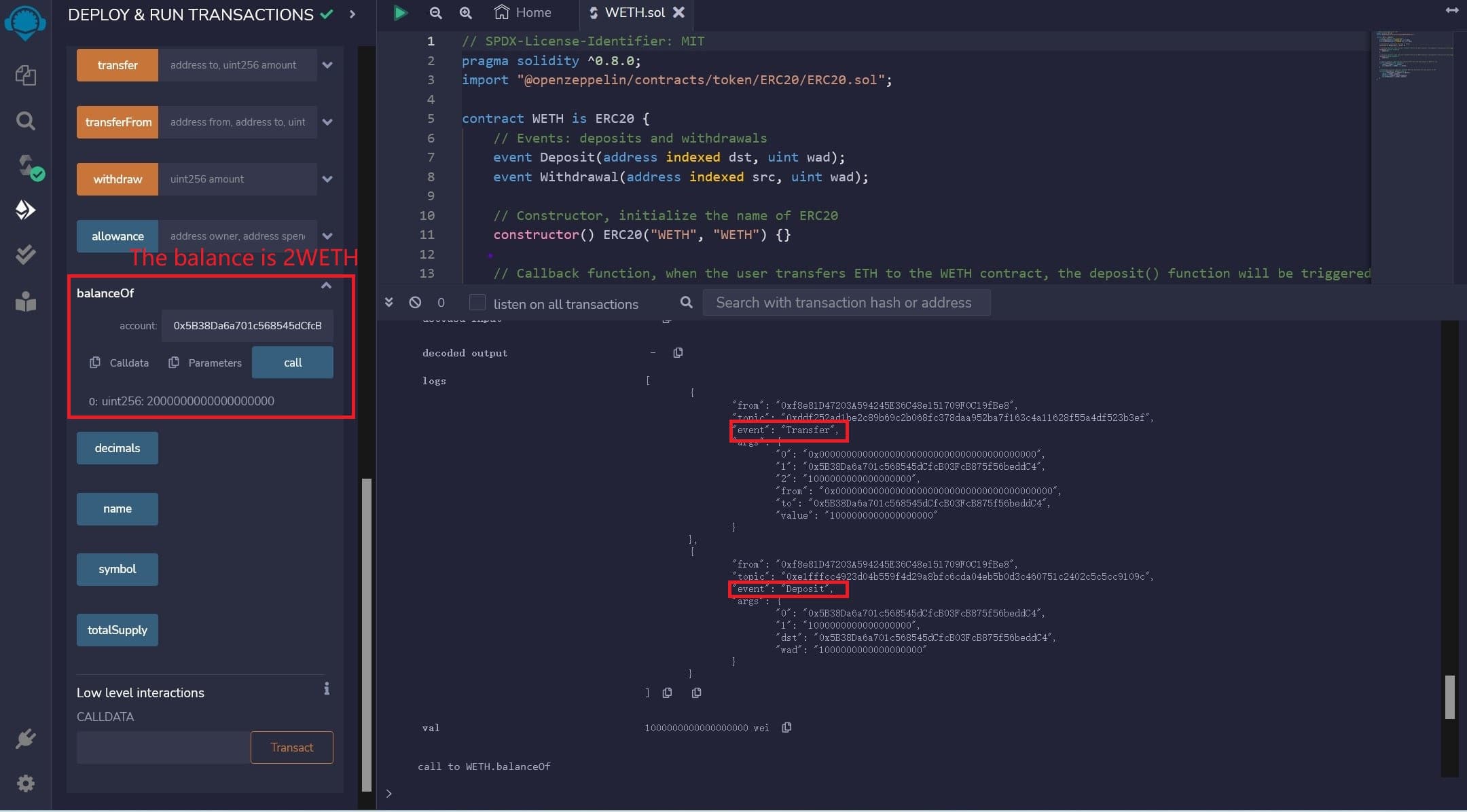Collapse the terminal with double chevron icon
The image size is (1467, 812).
pos(389,302)
